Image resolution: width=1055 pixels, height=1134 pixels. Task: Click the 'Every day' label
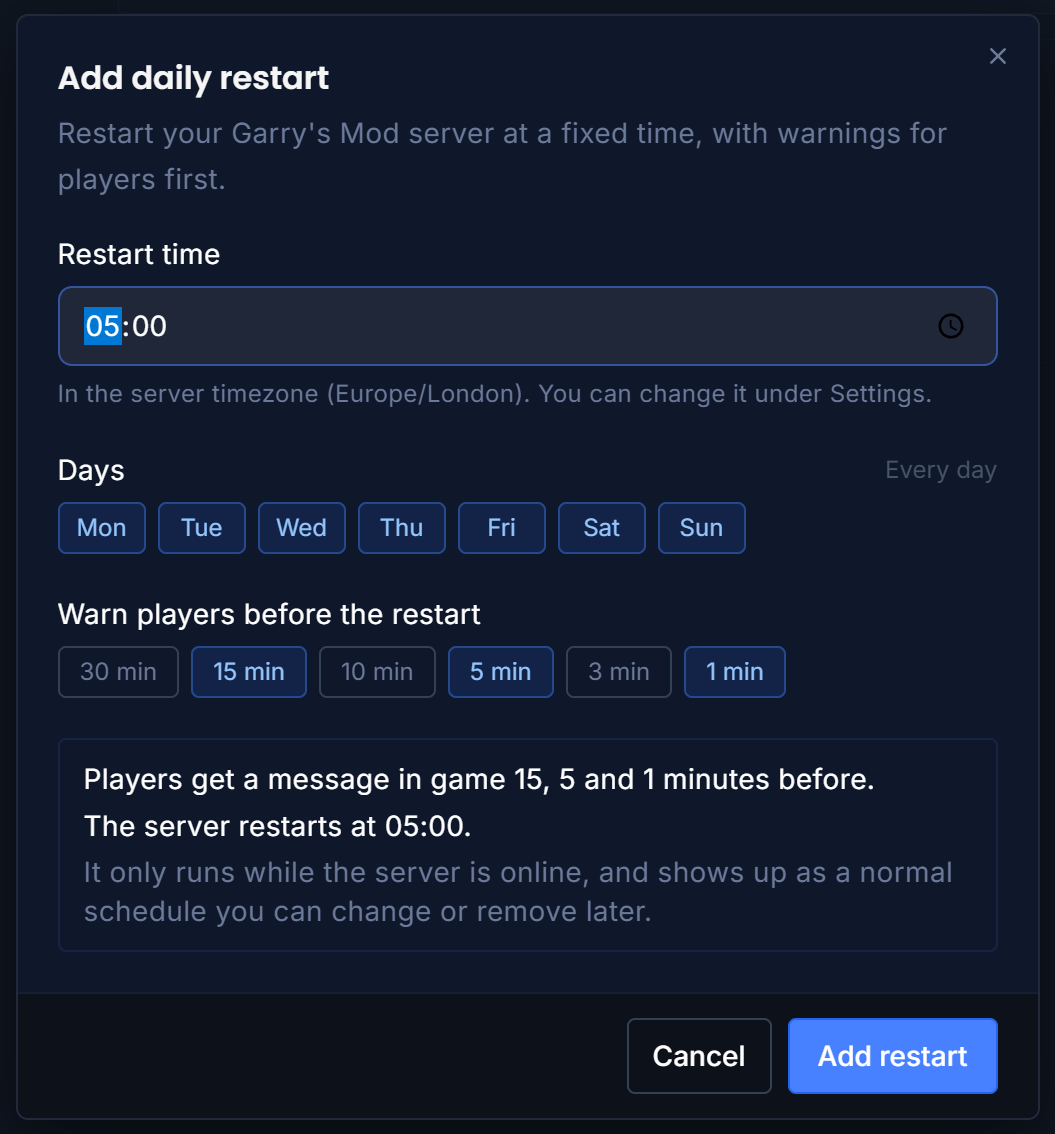coord(941,470)
